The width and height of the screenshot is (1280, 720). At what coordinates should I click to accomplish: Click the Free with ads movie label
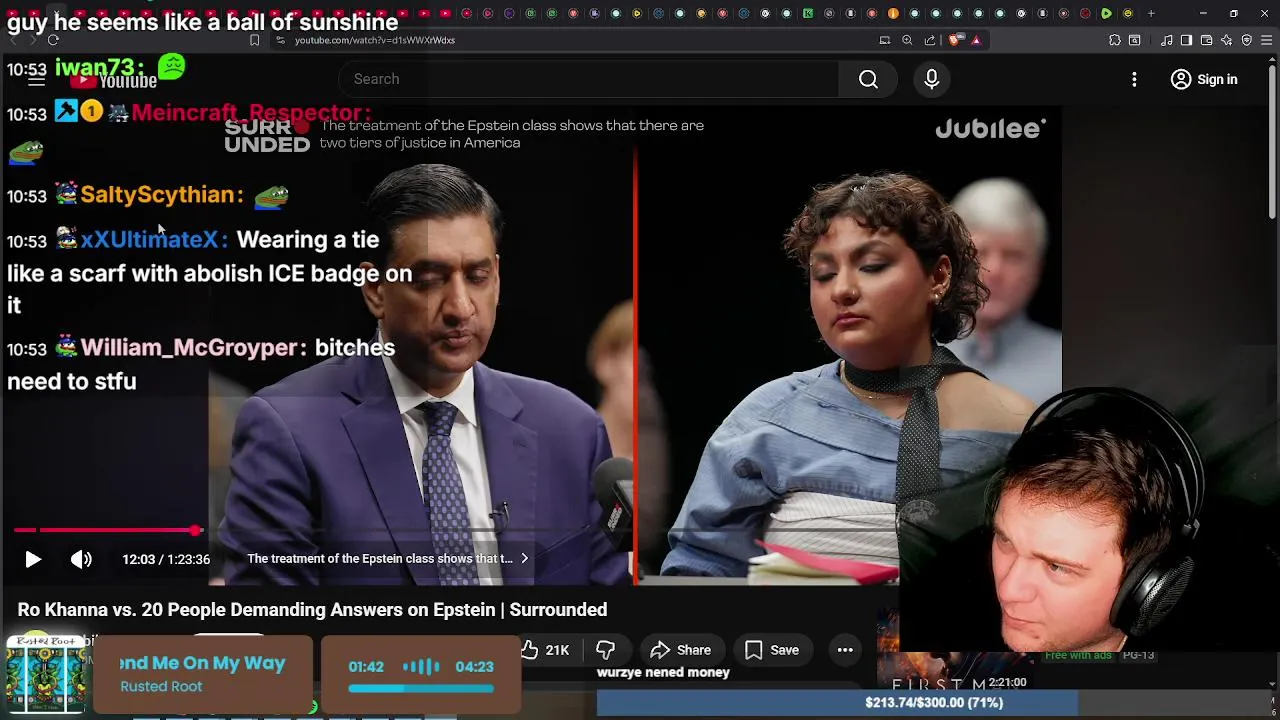click(1078, 655)
